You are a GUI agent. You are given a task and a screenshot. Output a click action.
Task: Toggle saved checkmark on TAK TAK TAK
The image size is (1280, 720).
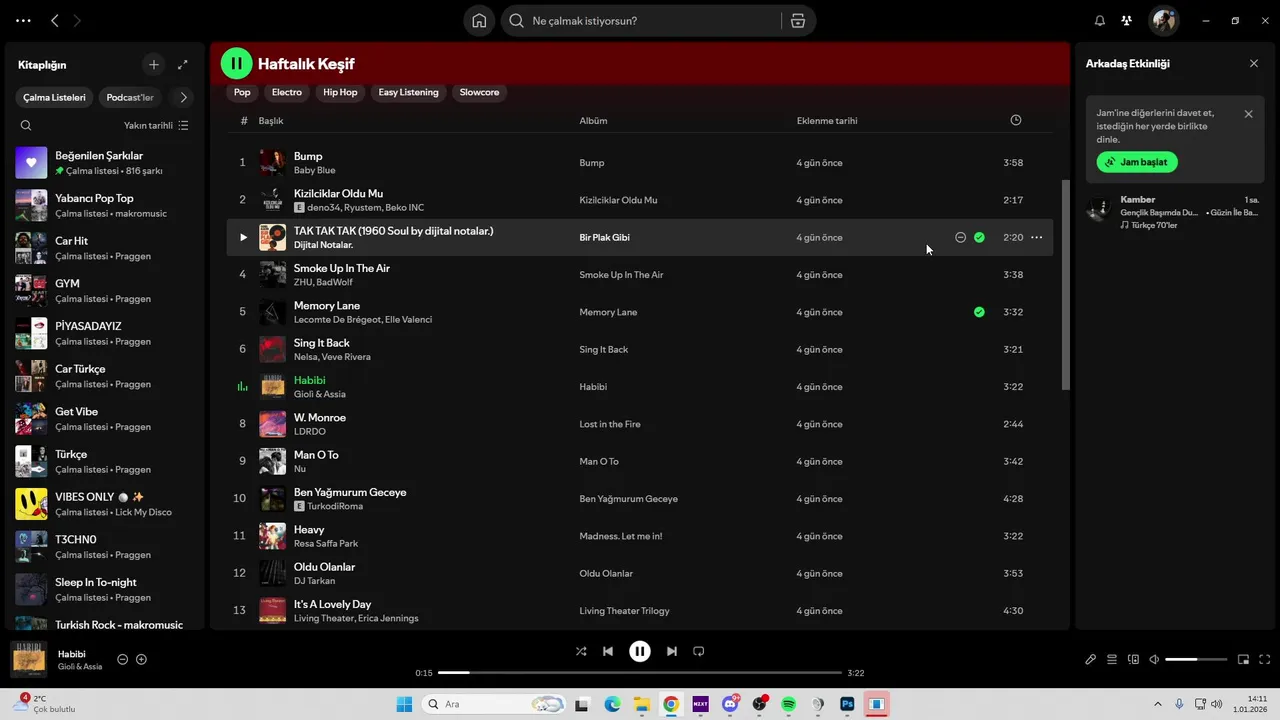tap(979, 238)
